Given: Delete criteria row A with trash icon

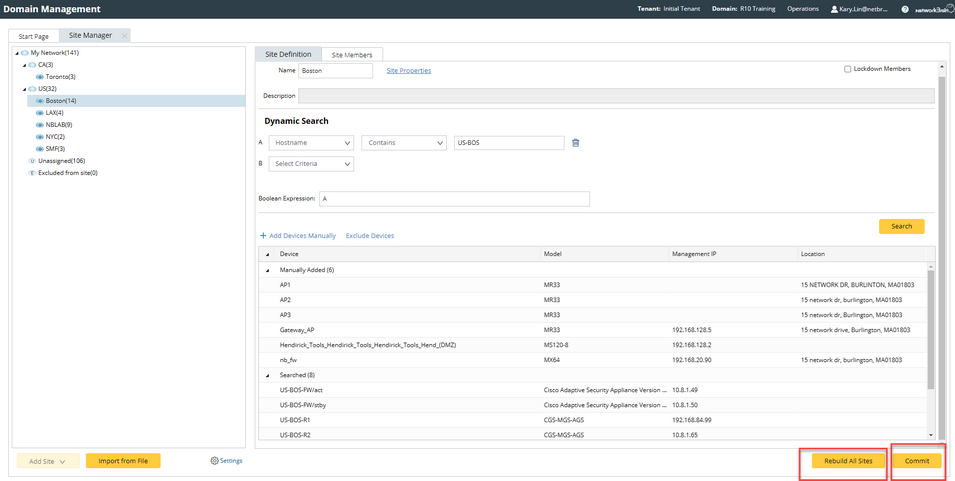Looking at the screenshot, I should click(x=575, y=143).
